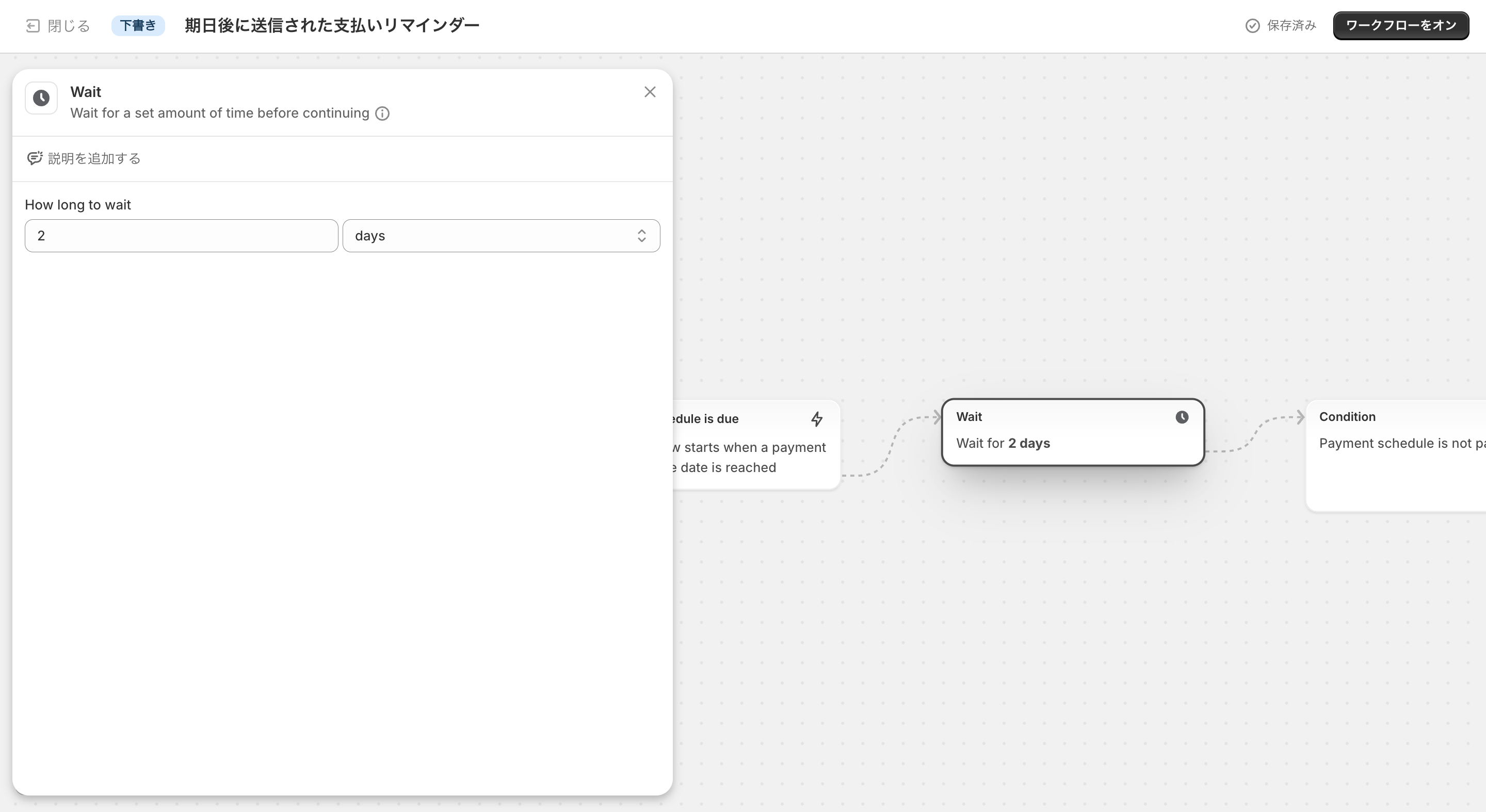The width and height of the screenshot is (1486, 812).
Task: Open the info tooltip about the Wait step
Action: [x=382, y=113]
